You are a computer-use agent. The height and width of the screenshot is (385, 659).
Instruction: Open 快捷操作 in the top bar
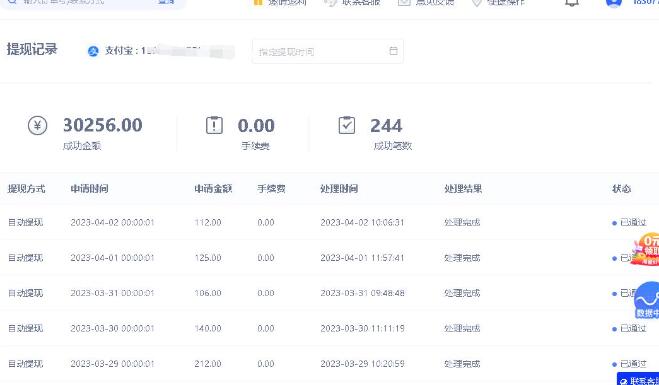[498, 2]
